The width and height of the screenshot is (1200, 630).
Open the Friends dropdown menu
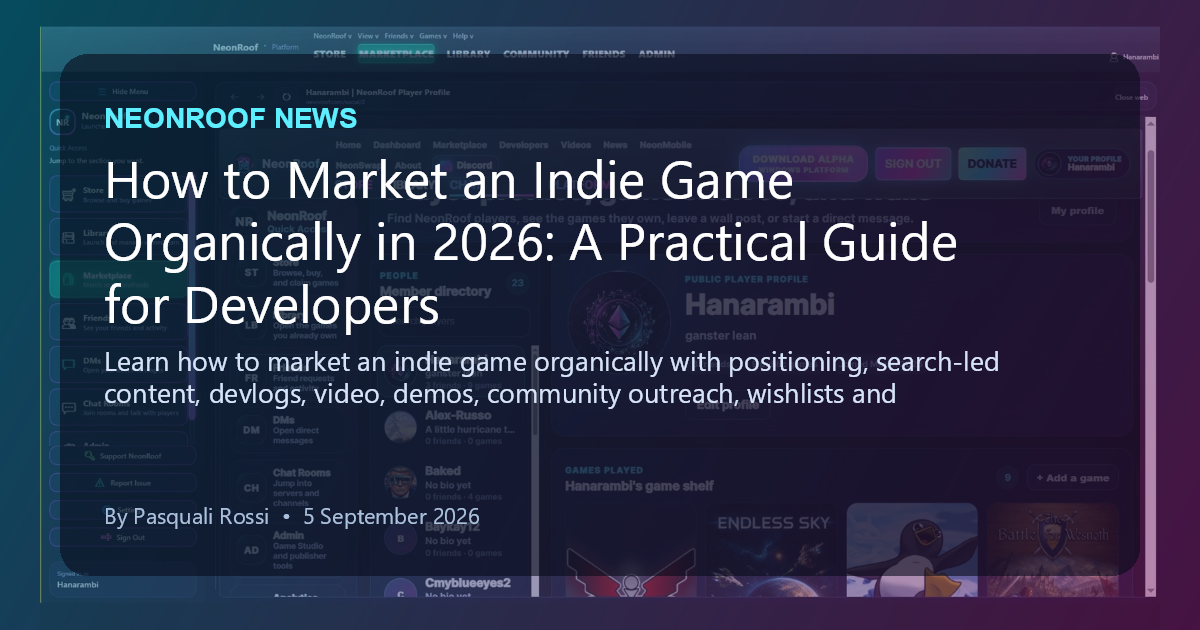(398, 35)
